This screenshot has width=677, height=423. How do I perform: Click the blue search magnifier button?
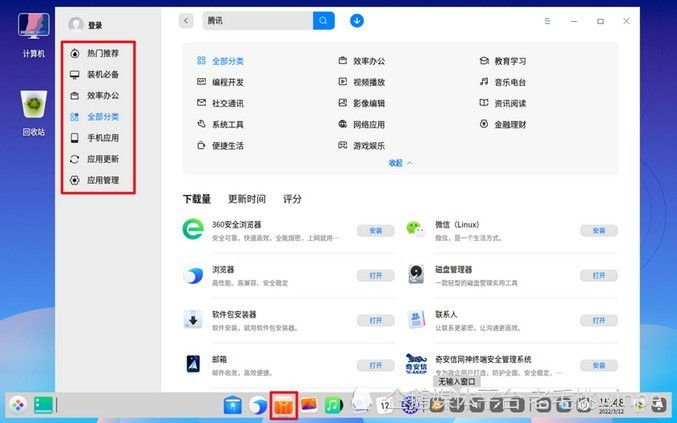tap(323, 21)
